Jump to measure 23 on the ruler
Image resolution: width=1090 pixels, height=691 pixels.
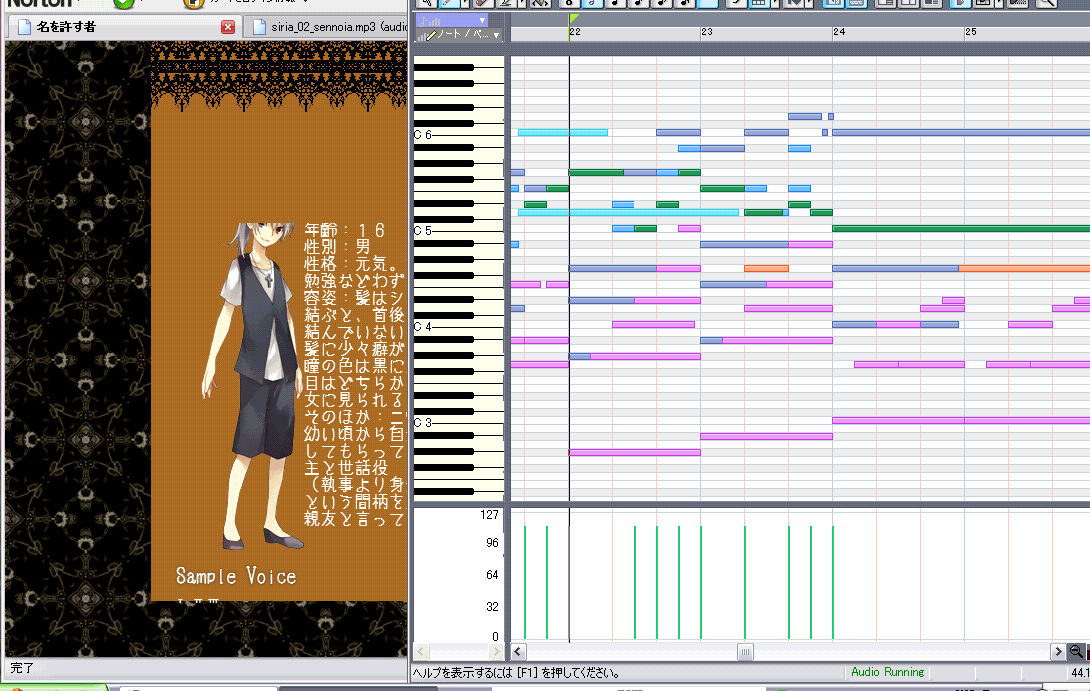(x=707, y=32)
